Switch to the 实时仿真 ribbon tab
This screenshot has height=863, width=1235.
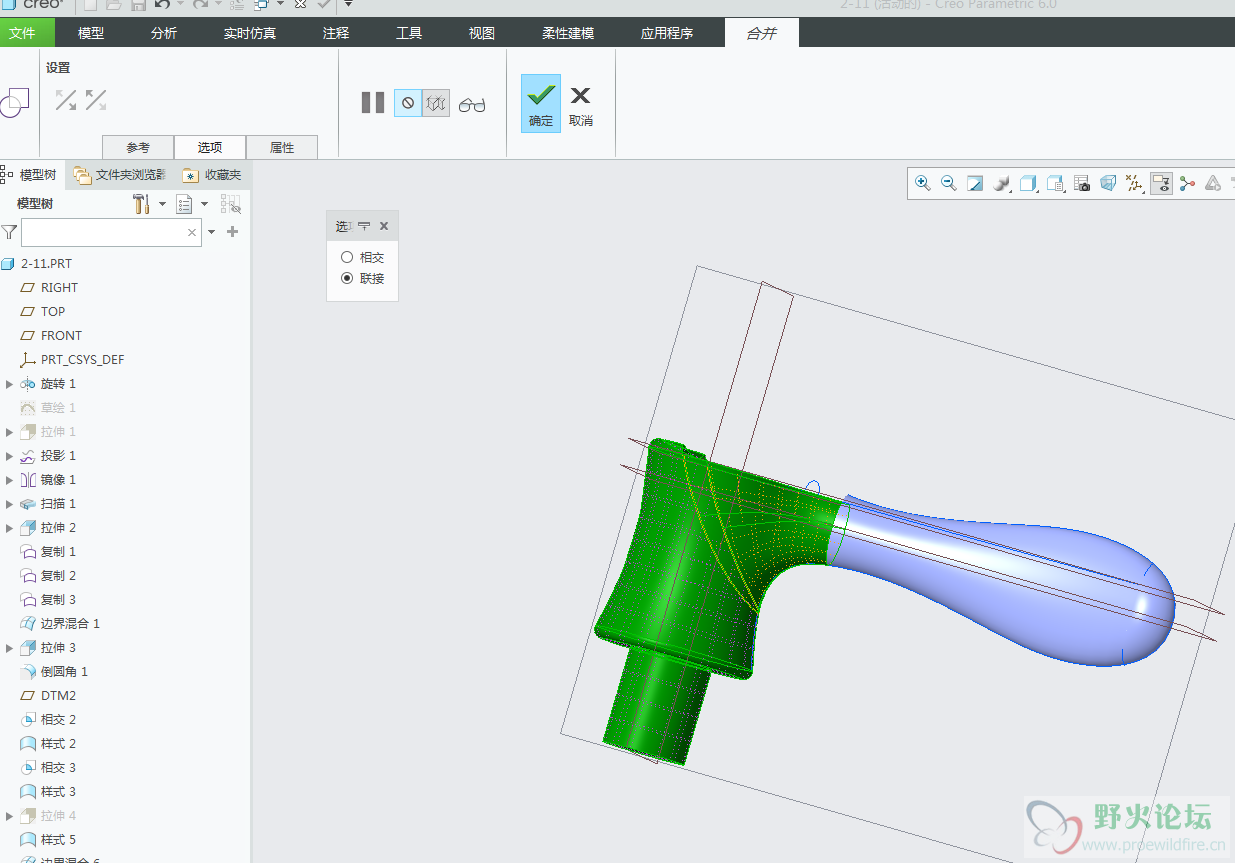pyautogui.click(x=250, y=33)
